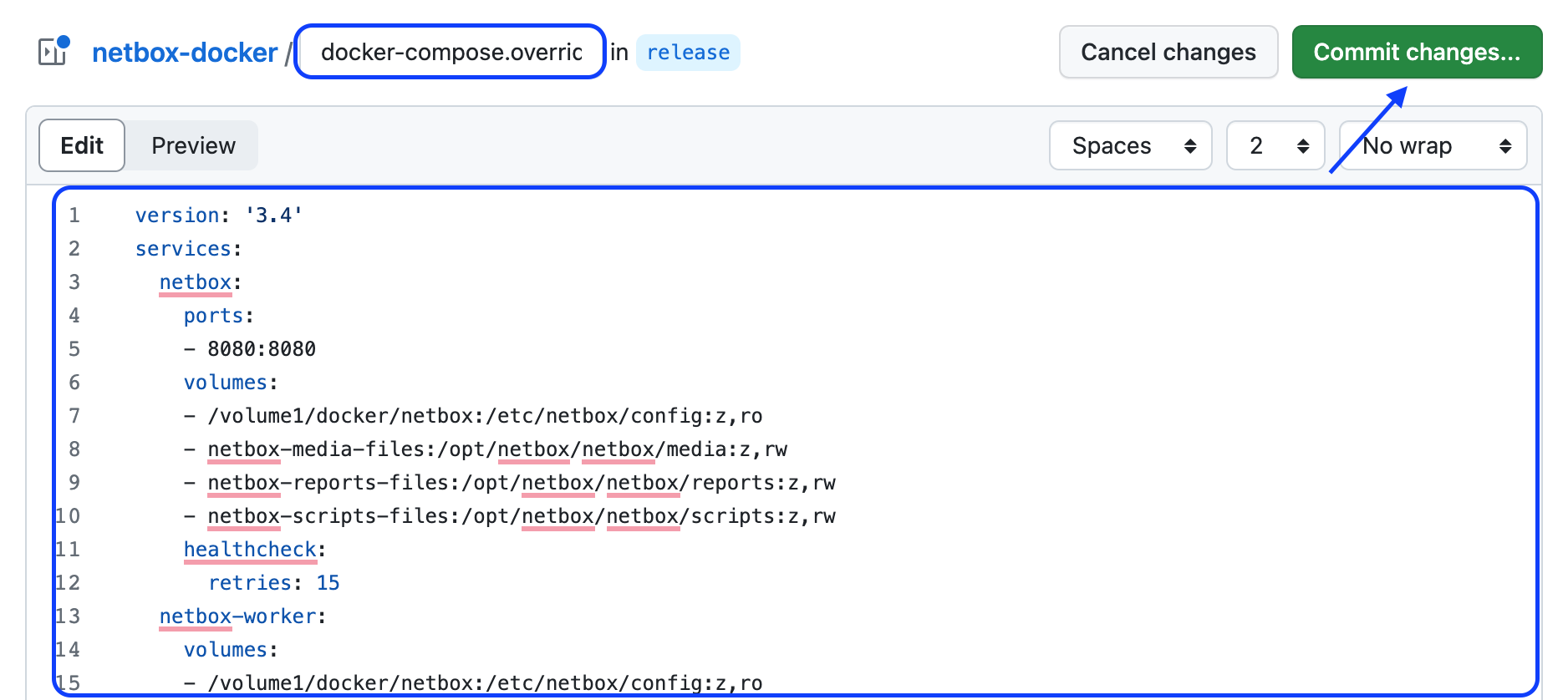Open the netbox-docker repository link
1568x700 pixels.
[185, 53]
